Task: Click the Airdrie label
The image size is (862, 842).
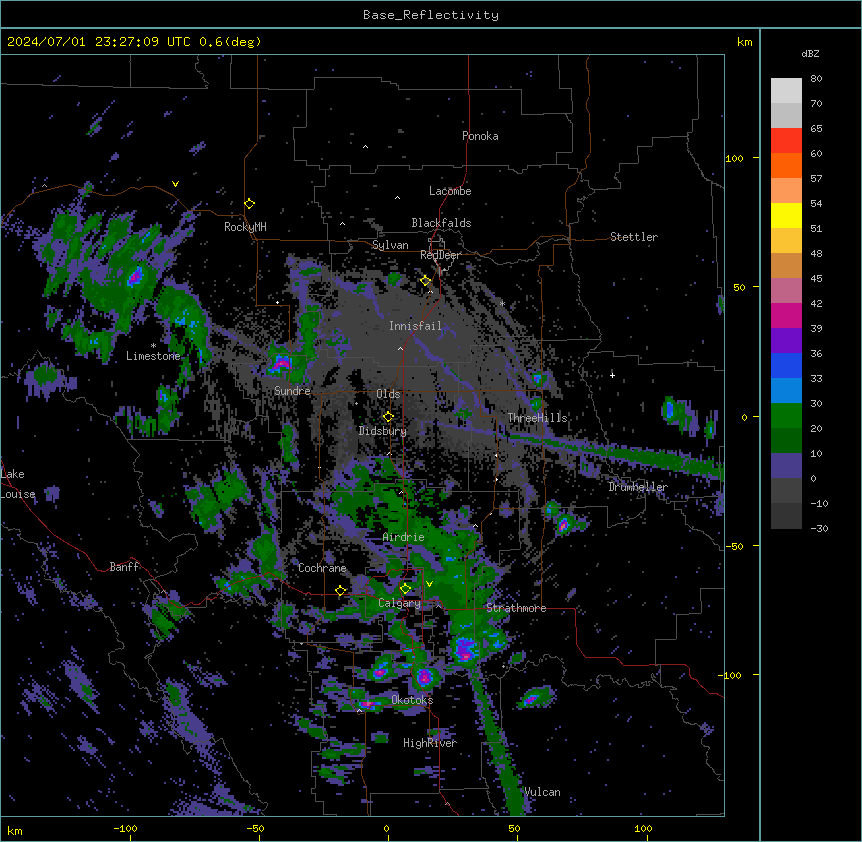Action: coord(403,537)
